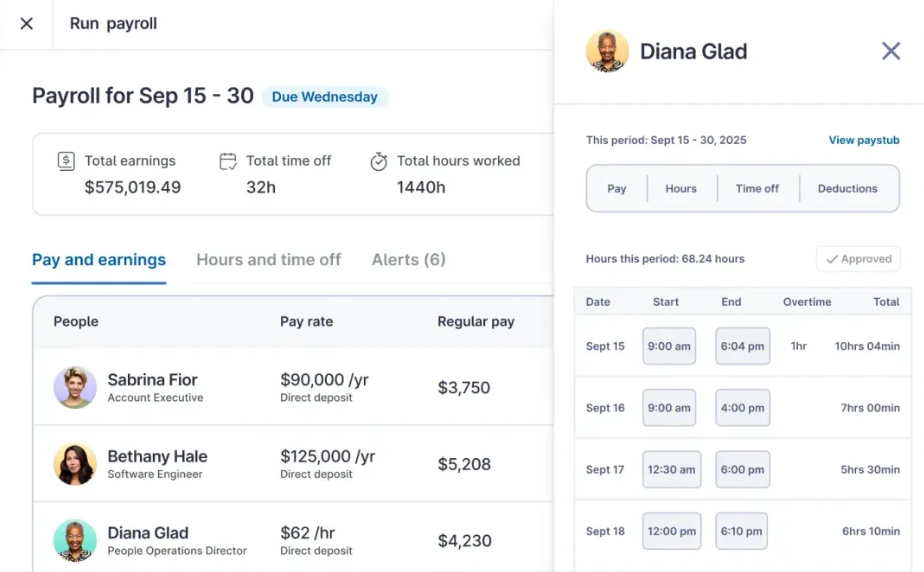The width and height of the screenshot is (924, 572).
Task: Click Diana Glad's avatar in panel header
Action: tap(607, 51)
